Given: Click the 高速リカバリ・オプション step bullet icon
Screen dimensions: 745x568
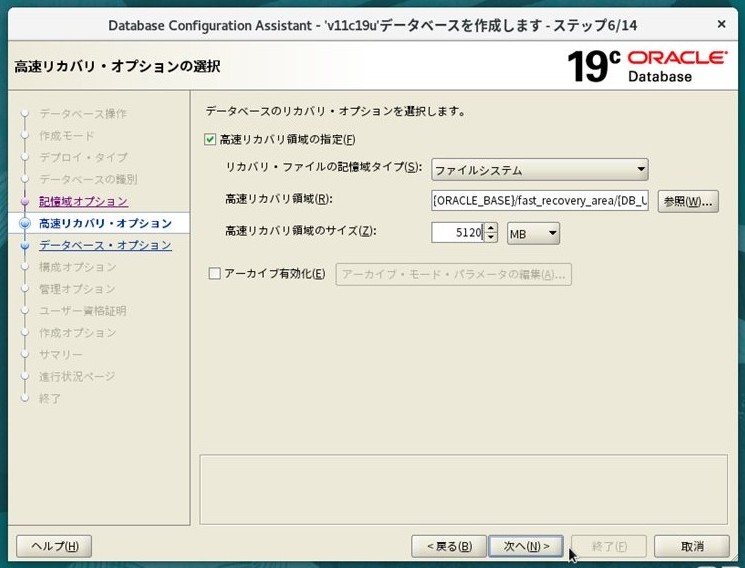Looking at the screenshot, I should [x=25, y=223].
